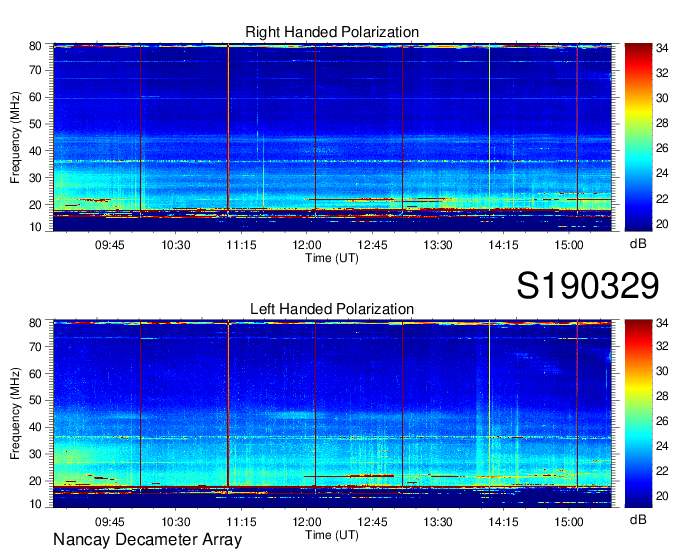Click the 09:45 tick label on the lower plot
The width and height of the screenshot is (680, 552).
[110, 522]
